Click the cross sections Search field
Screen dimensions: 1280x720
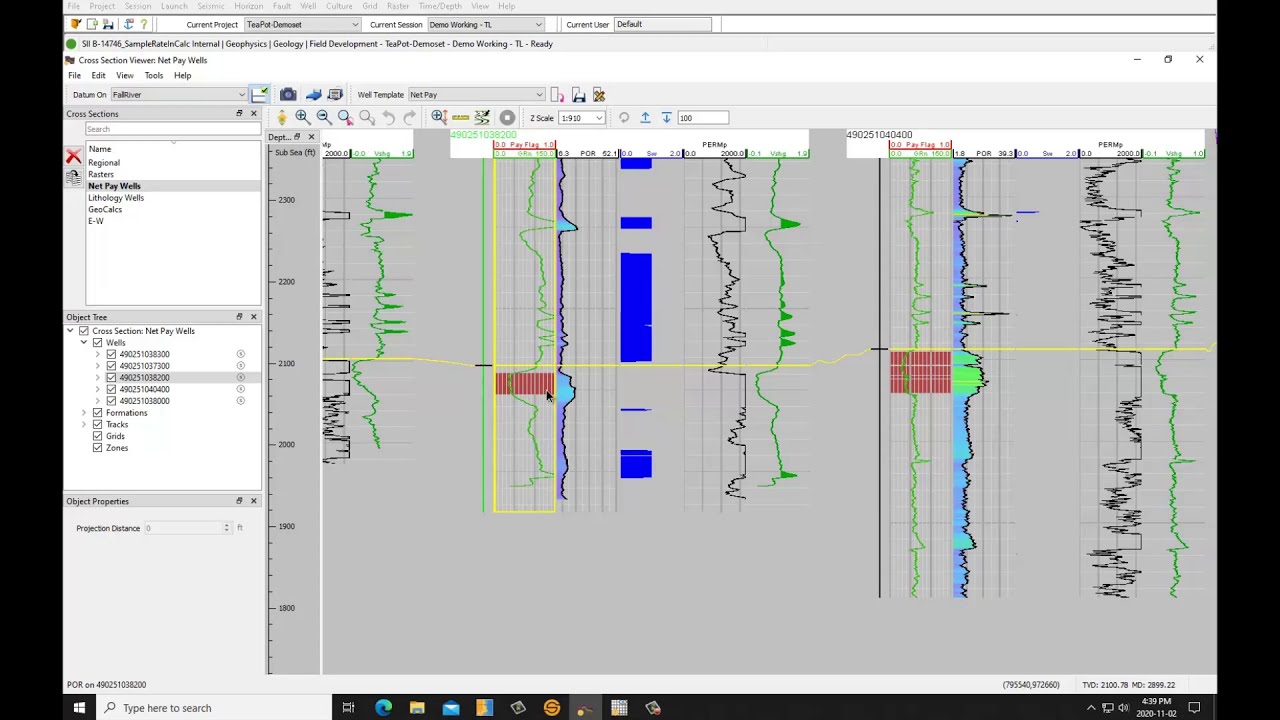172,129
